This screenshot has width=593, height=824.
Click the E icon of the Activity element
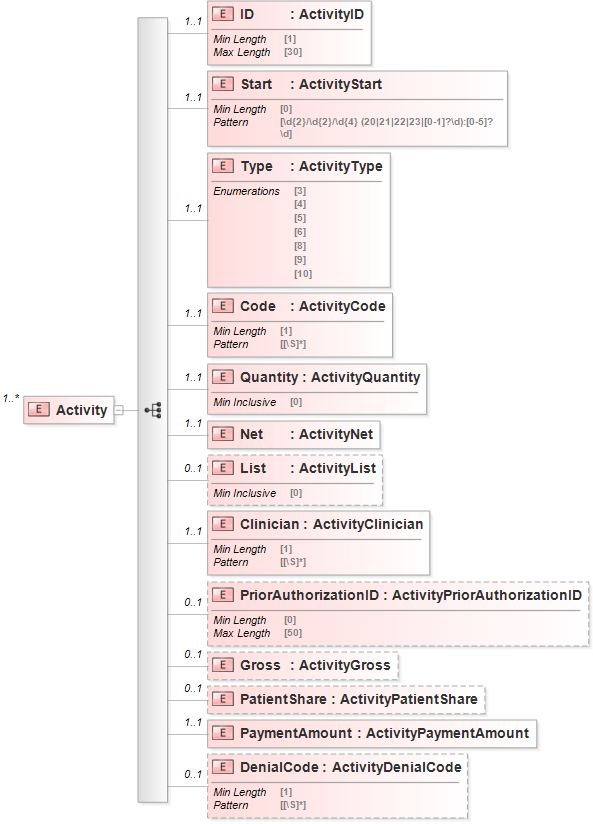click(x=39, y=409)
